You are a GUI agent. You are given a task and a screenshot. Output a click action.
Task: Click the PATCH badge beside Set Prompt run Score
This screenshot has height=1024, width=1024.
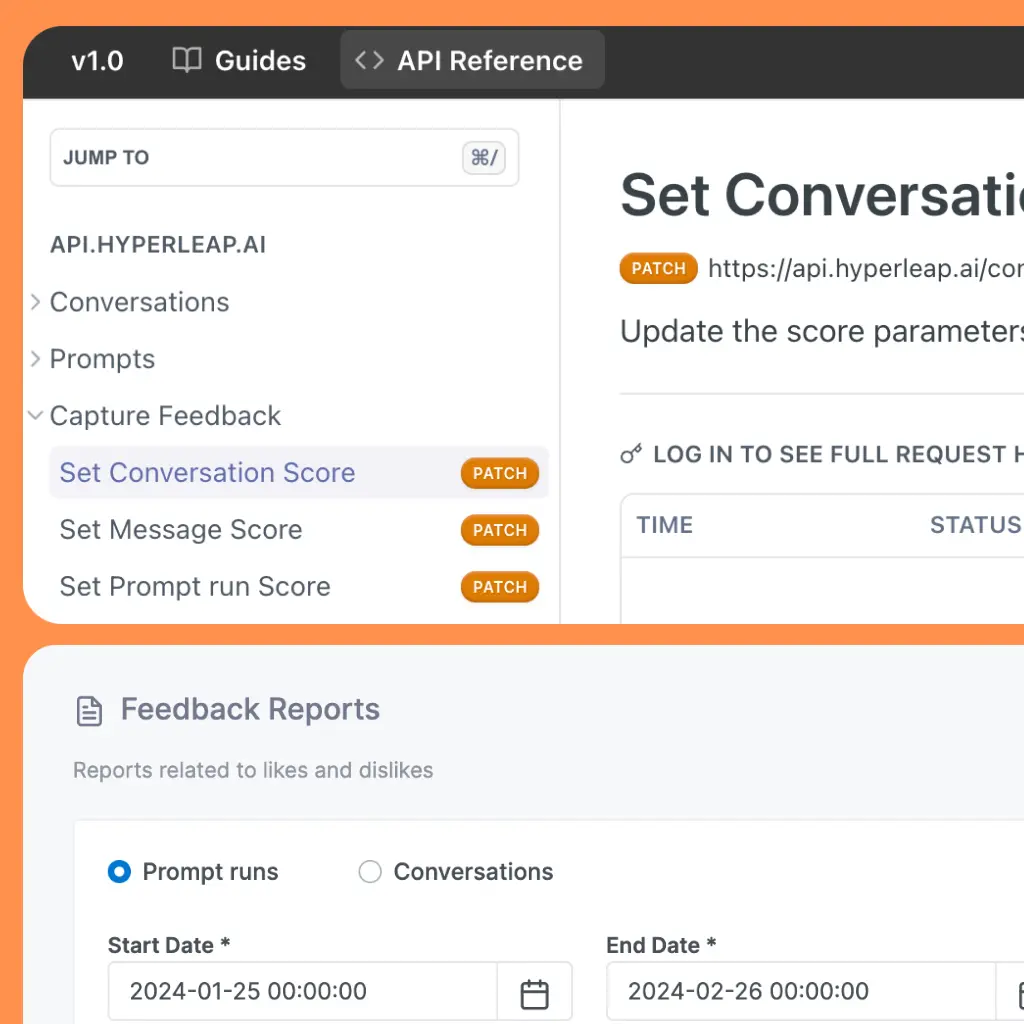point(499,587)
